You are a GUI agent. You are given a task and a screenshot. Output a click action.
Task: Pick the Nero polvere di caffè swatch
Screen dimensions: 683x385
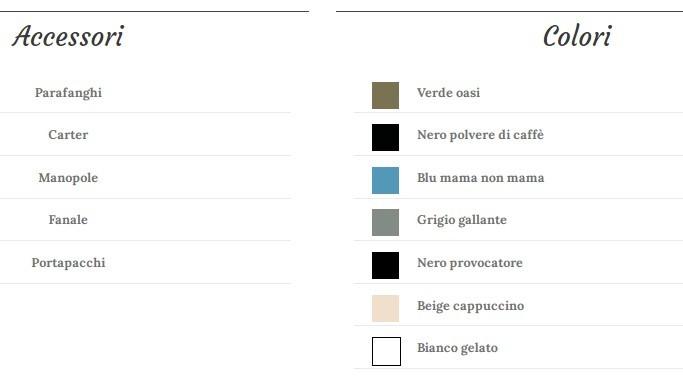click(x=385, y=137)
